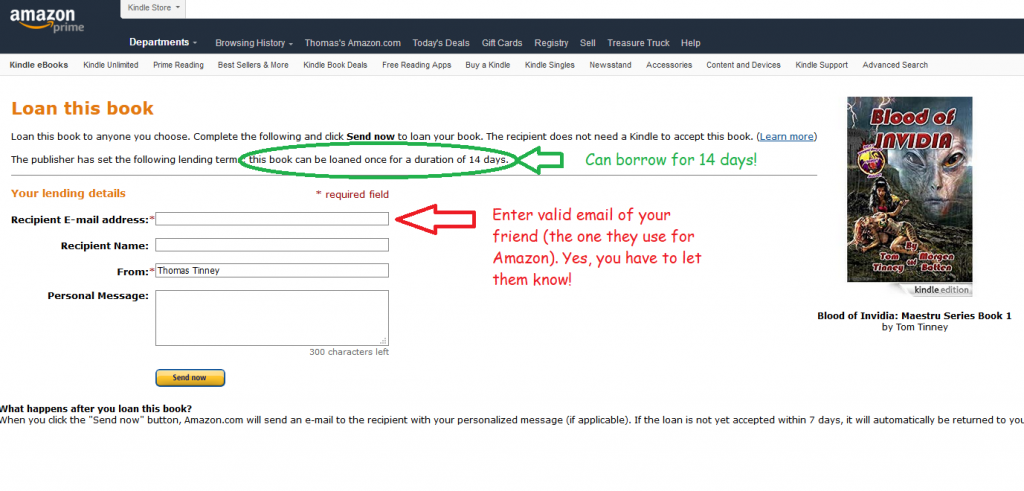Open the Newsstand section
The width and height of the screenshot is (1024, 491).
[x=610, y=65]
